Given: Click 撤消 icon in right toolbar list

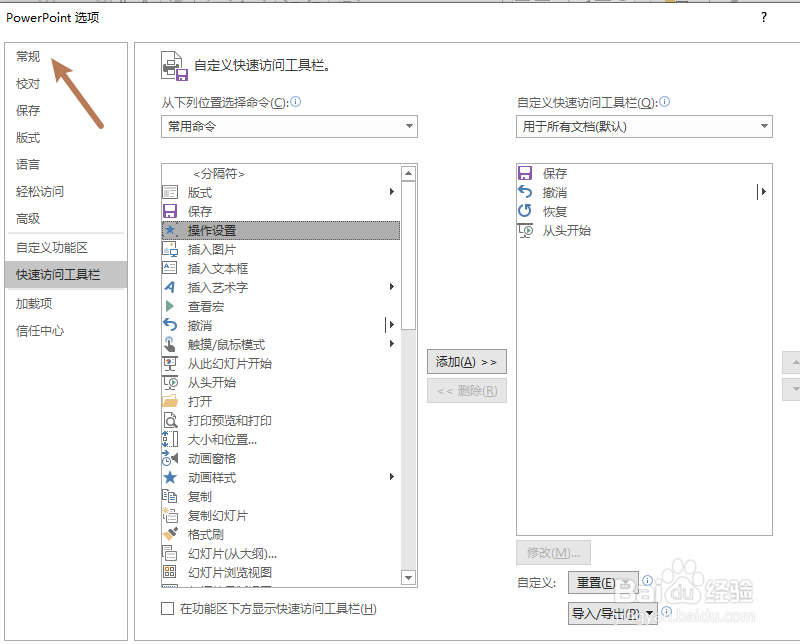Looking at the screenshot, I should coord(525,192).
